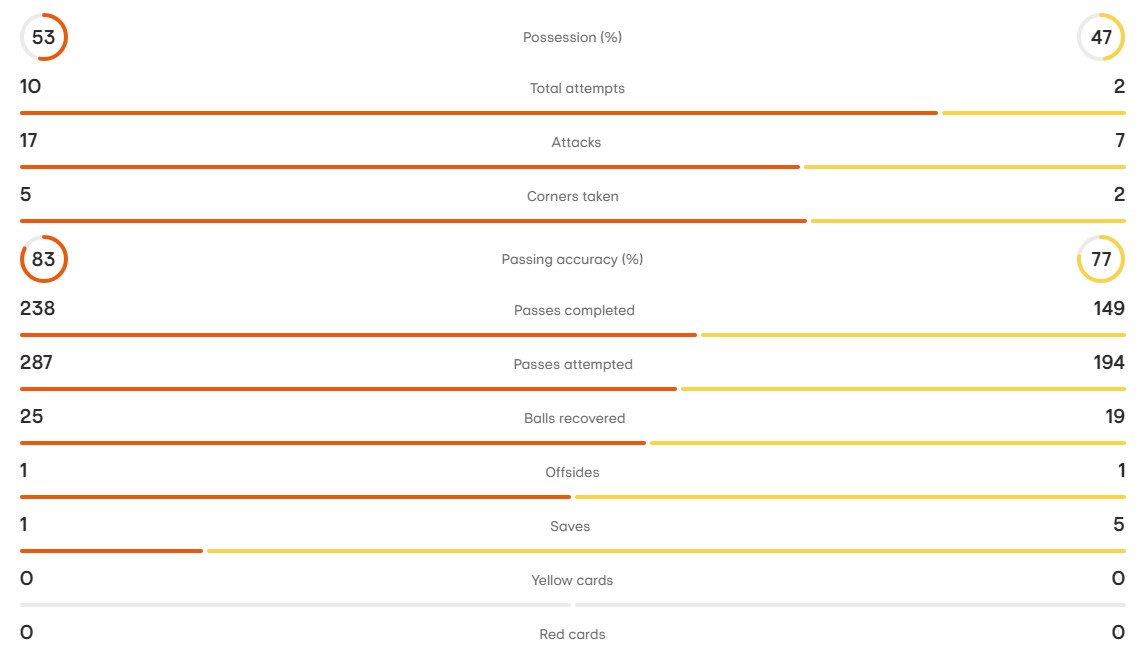Viewport: 1146px width, 651px height.
Task: Click the yellow Saves bar
Action: (x=666, y=551)
